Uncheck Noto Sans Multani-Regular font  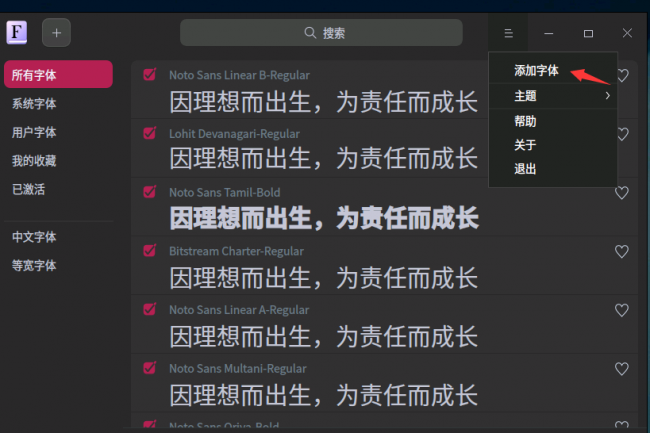tap(149, 368)
